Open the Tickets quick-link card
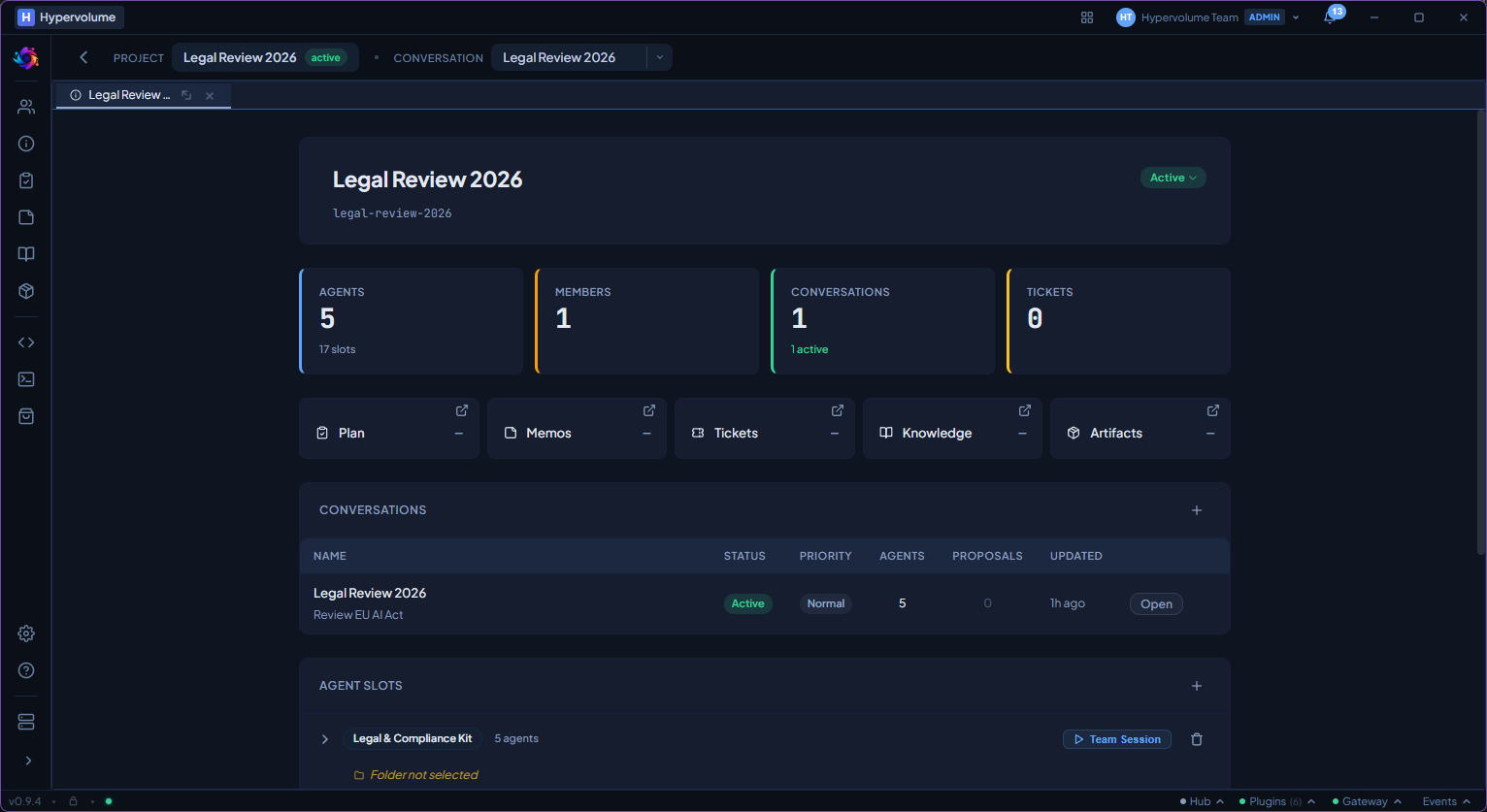The height and width of the screenshot is (812, 1487). [x=765, y=428]
